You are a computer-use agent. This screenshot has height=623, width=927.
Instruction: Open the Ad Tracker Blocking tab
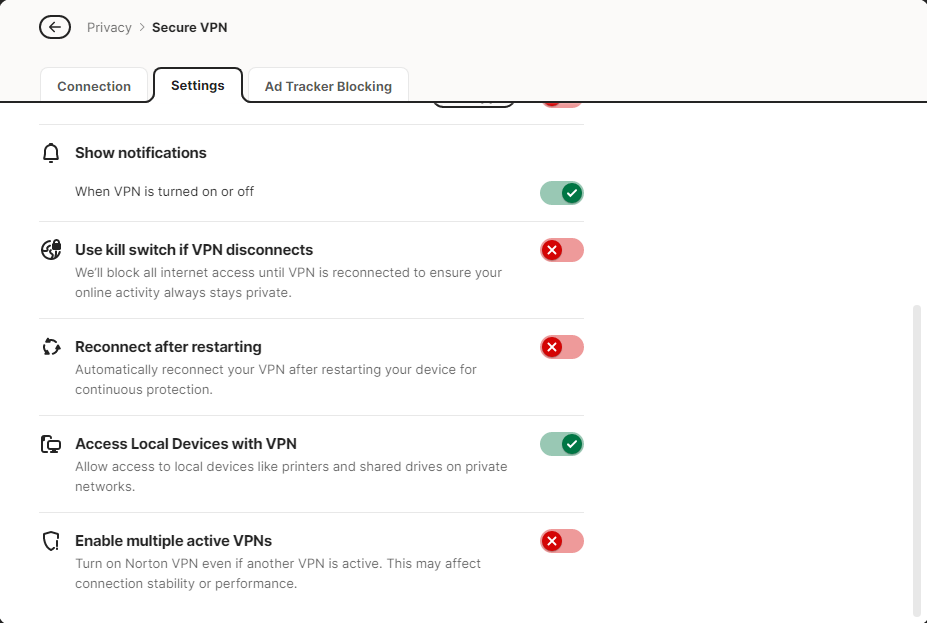[x=328, y=86]
